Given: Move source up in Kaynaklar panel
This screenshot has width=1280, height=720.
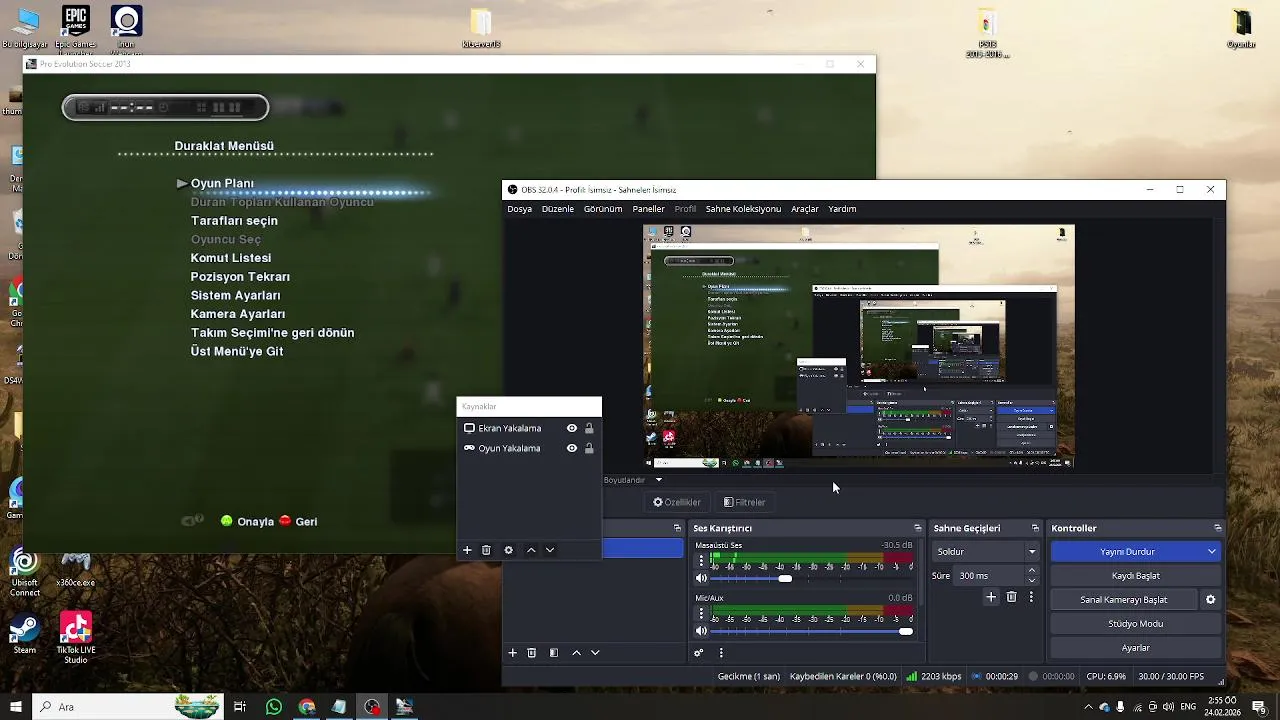Looking at the screenshot, I should [531, 550].
